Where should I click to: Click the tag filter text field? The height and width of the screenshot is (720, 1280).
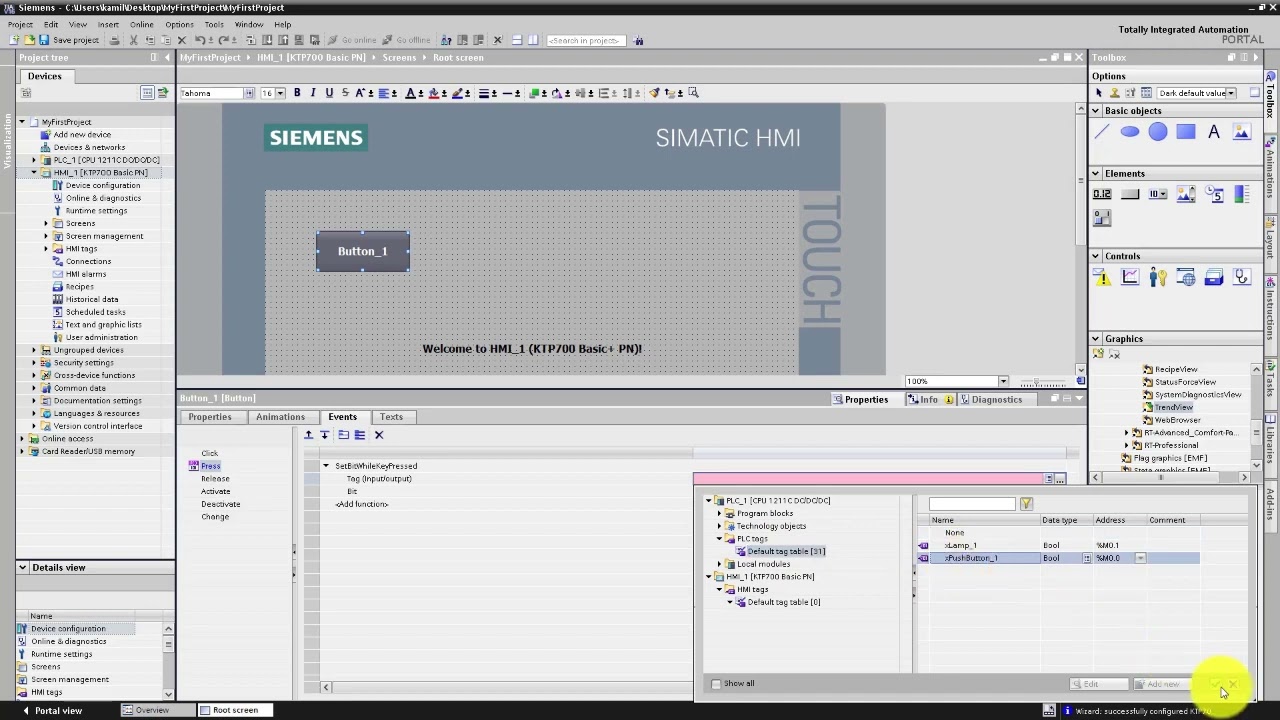(x=972, y=504)
